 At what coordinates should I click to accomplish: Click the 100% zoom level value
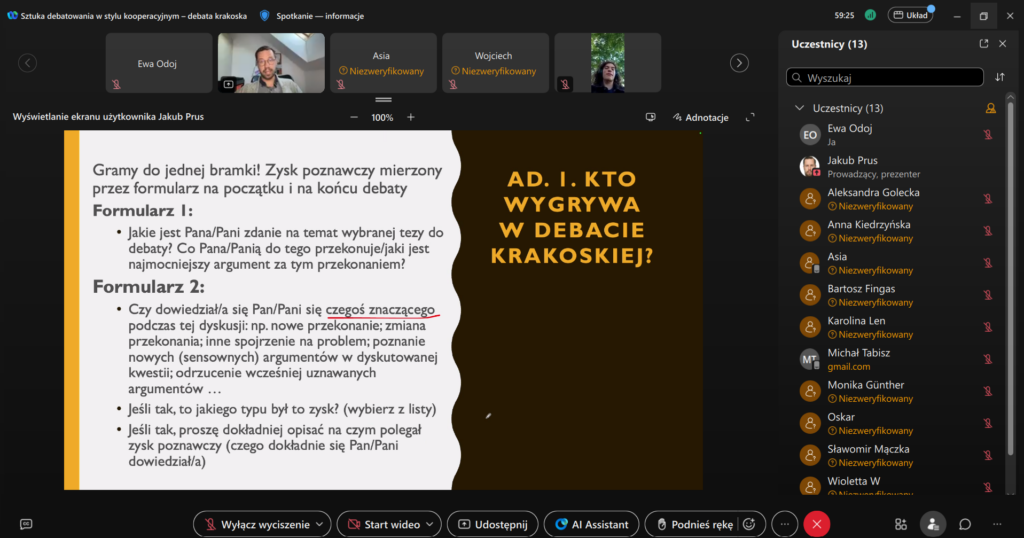(x=382, y=118)
